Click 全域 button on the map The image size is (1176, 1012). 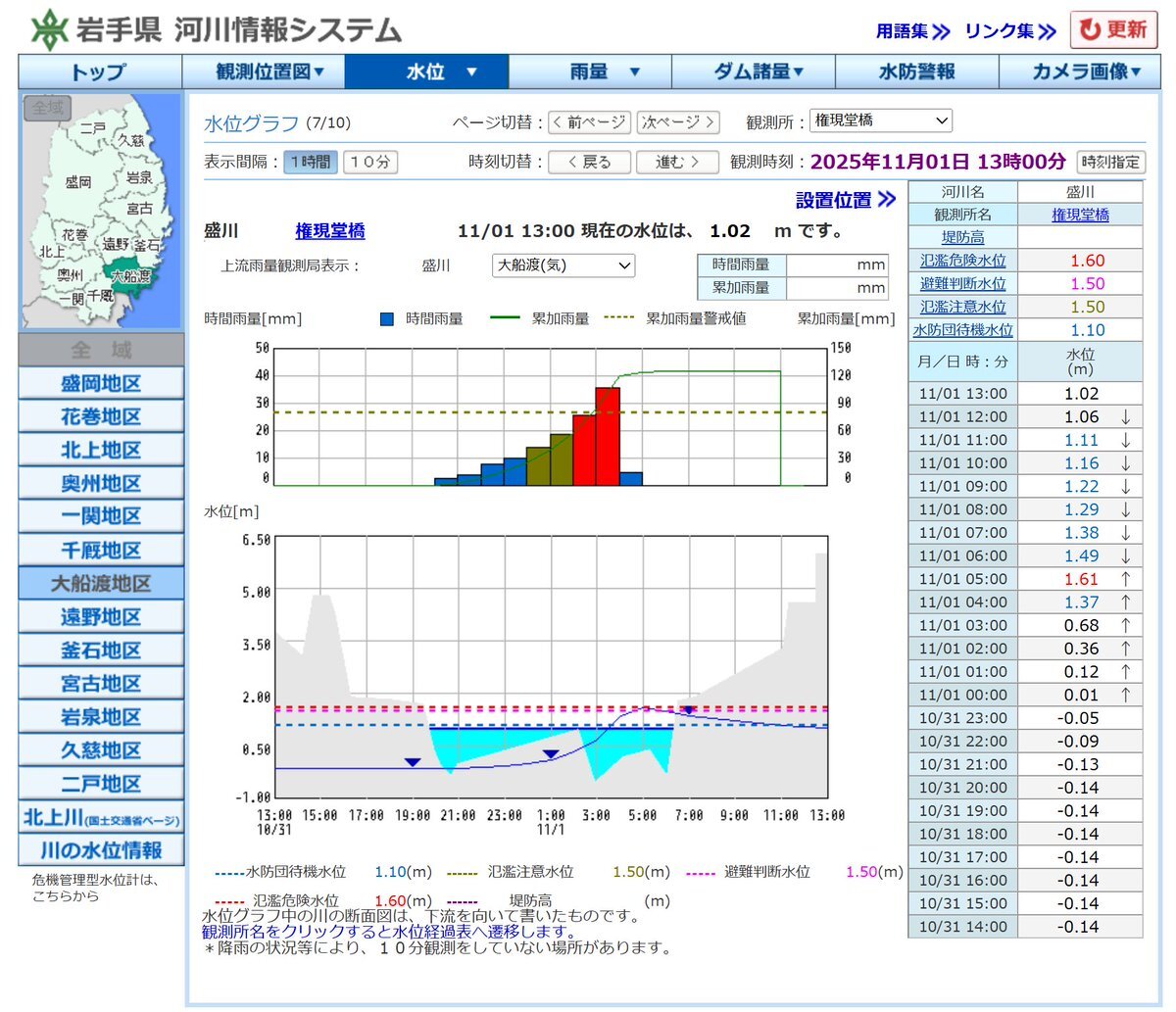46,108
